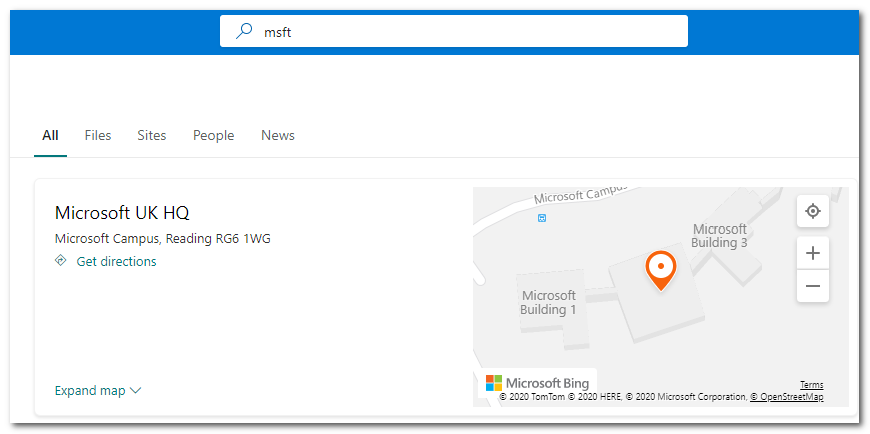This screenshot has width=870, height=434.
Task: Click the orange location pin
Action: click(x=660, y=268)
